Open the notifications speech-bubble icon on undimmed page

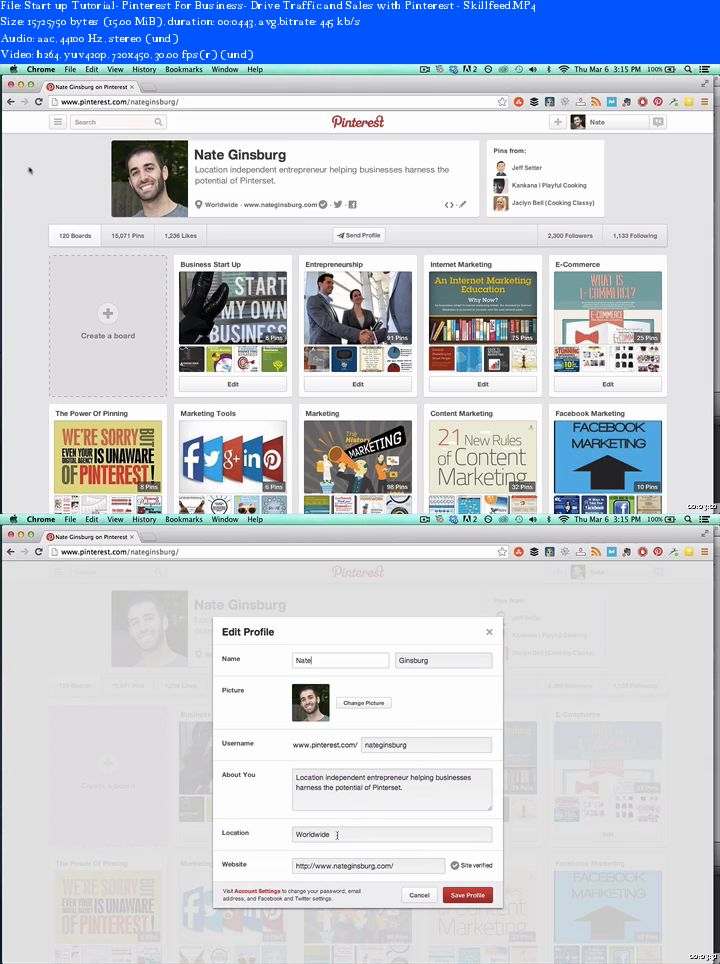pos(658,122)
